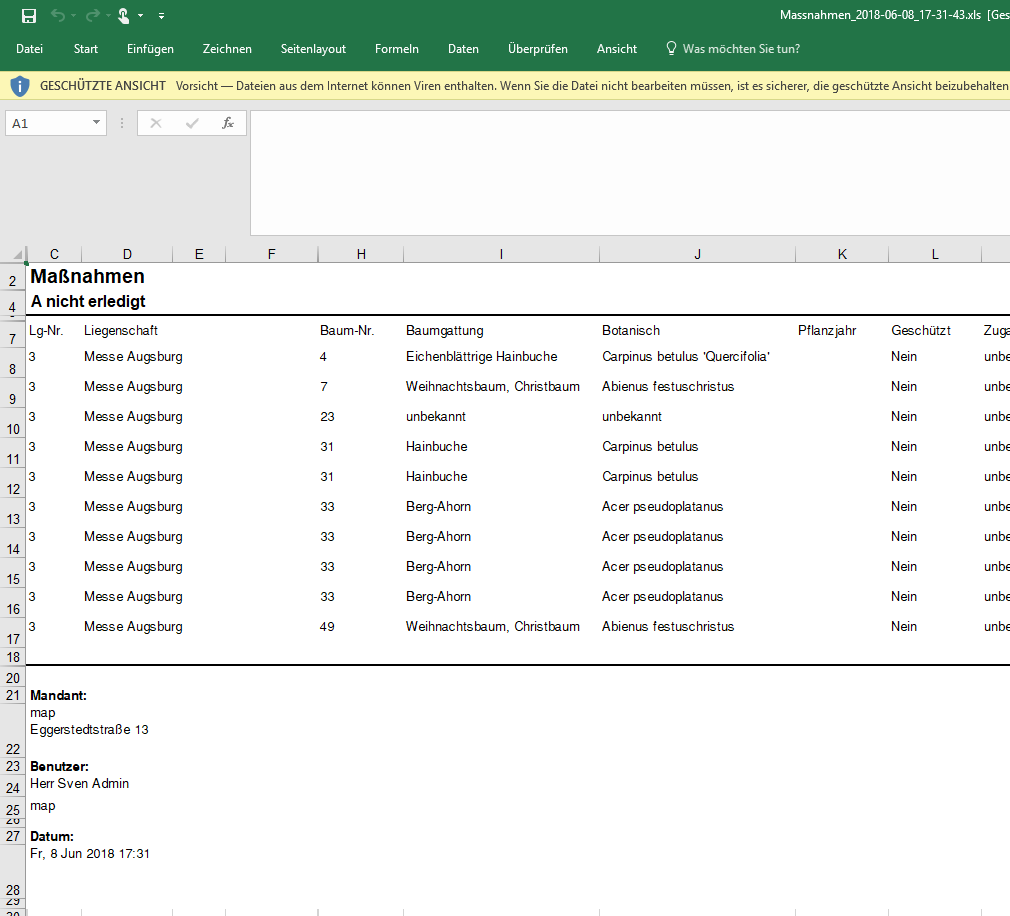Open the Customize Quick Access Toolbar dropdown

coord(162,16)
